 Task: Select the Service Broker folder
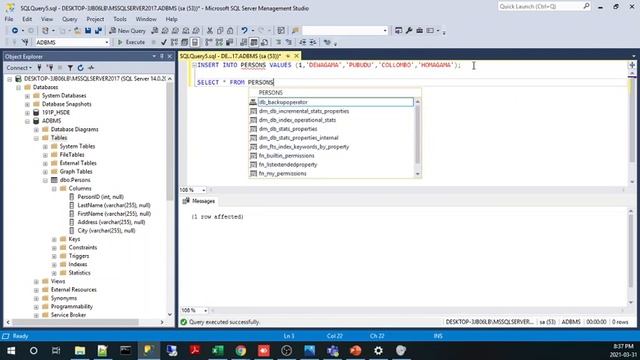68,315
